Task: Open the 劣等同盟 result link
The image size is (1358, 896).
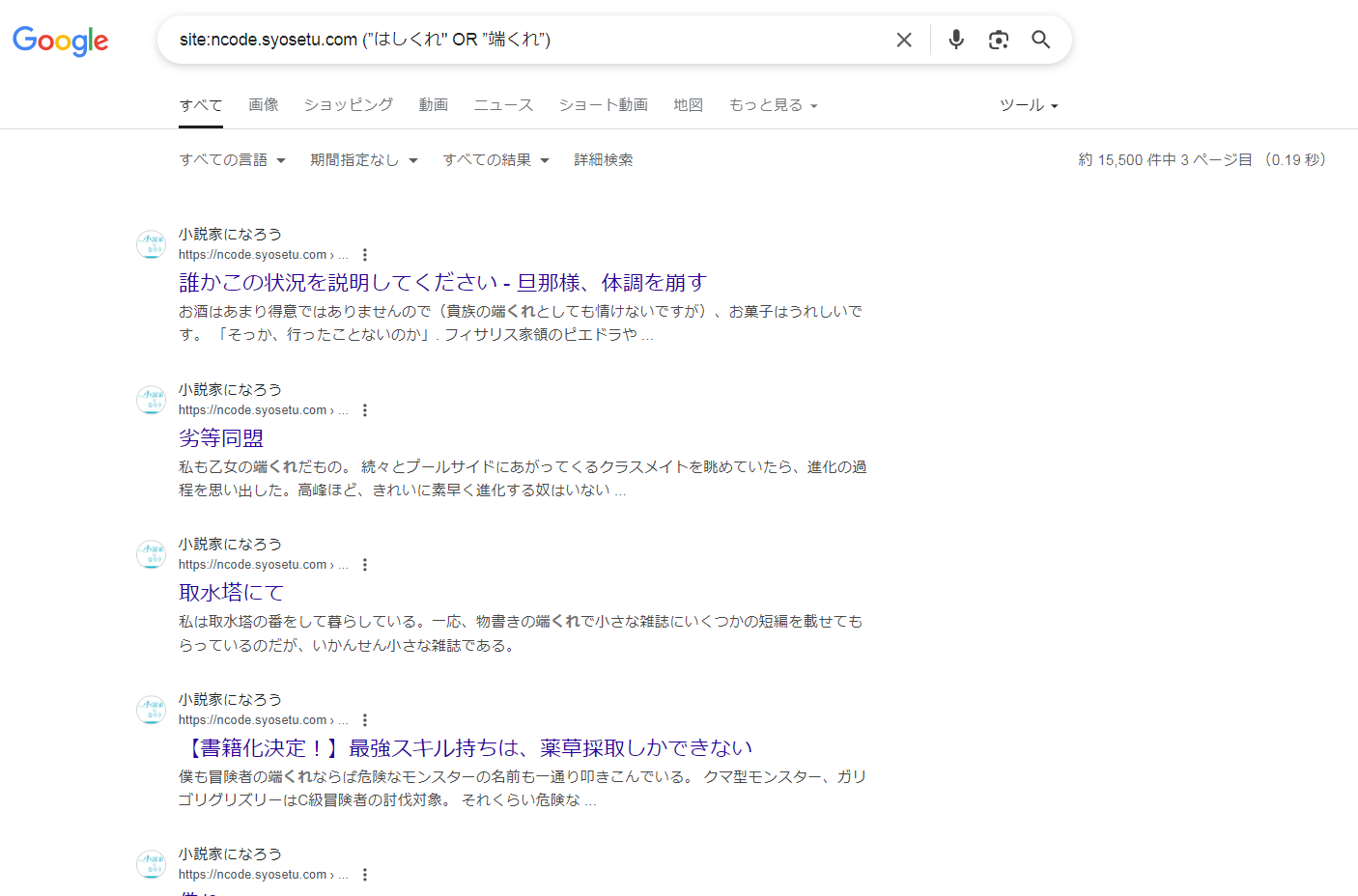Action: (221, 438)
